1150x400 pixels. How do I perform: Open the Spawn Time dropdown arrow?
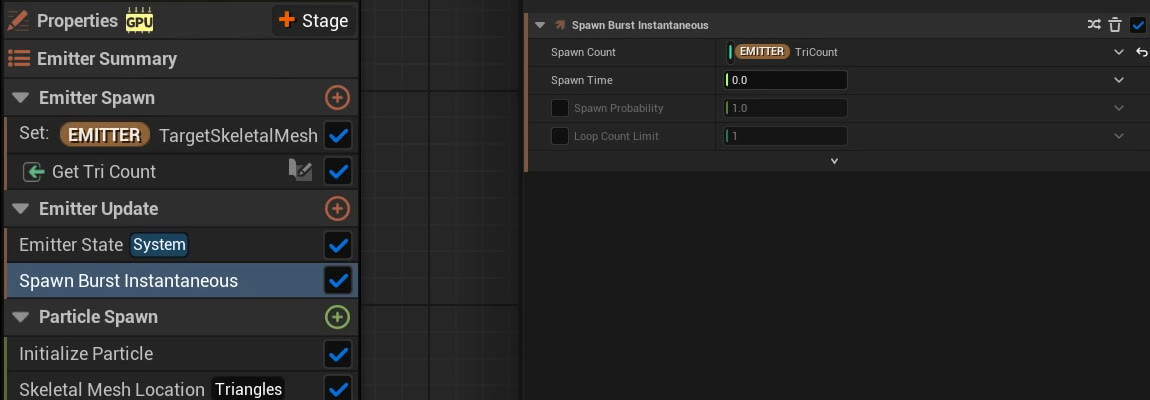tap(1119, 80)
